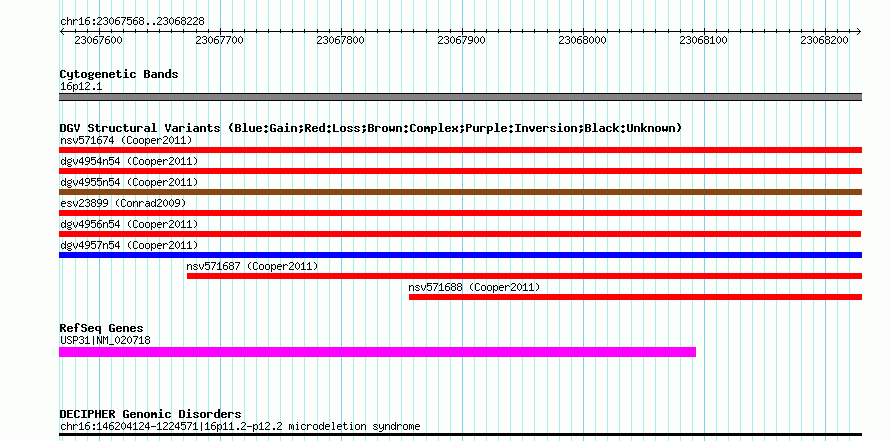
Task: Click the RefSeq Genes track heading
Action: (102, 329)
